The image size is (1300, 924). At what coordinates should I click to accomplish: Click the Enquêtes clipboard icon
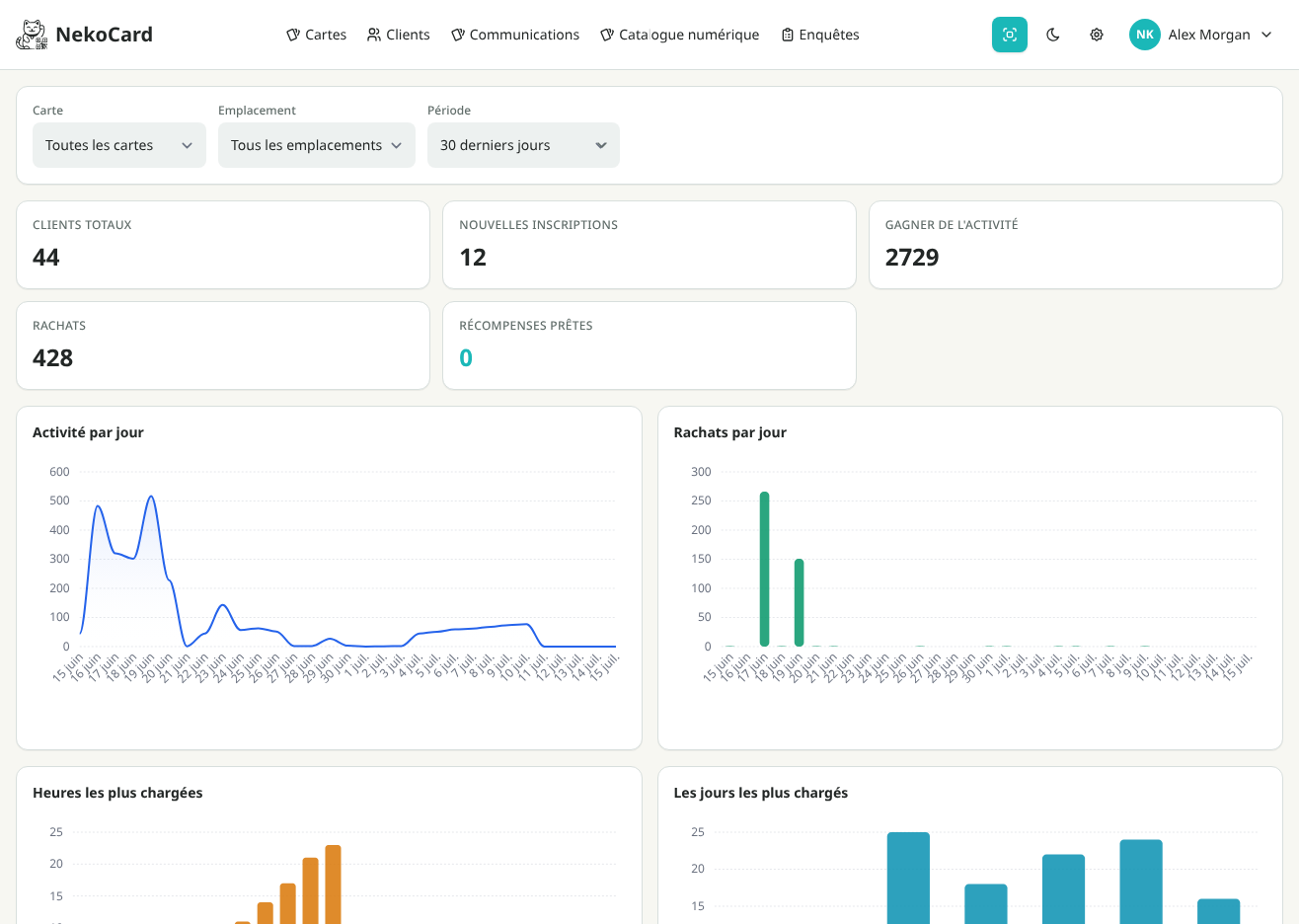[x=788, y=35]
